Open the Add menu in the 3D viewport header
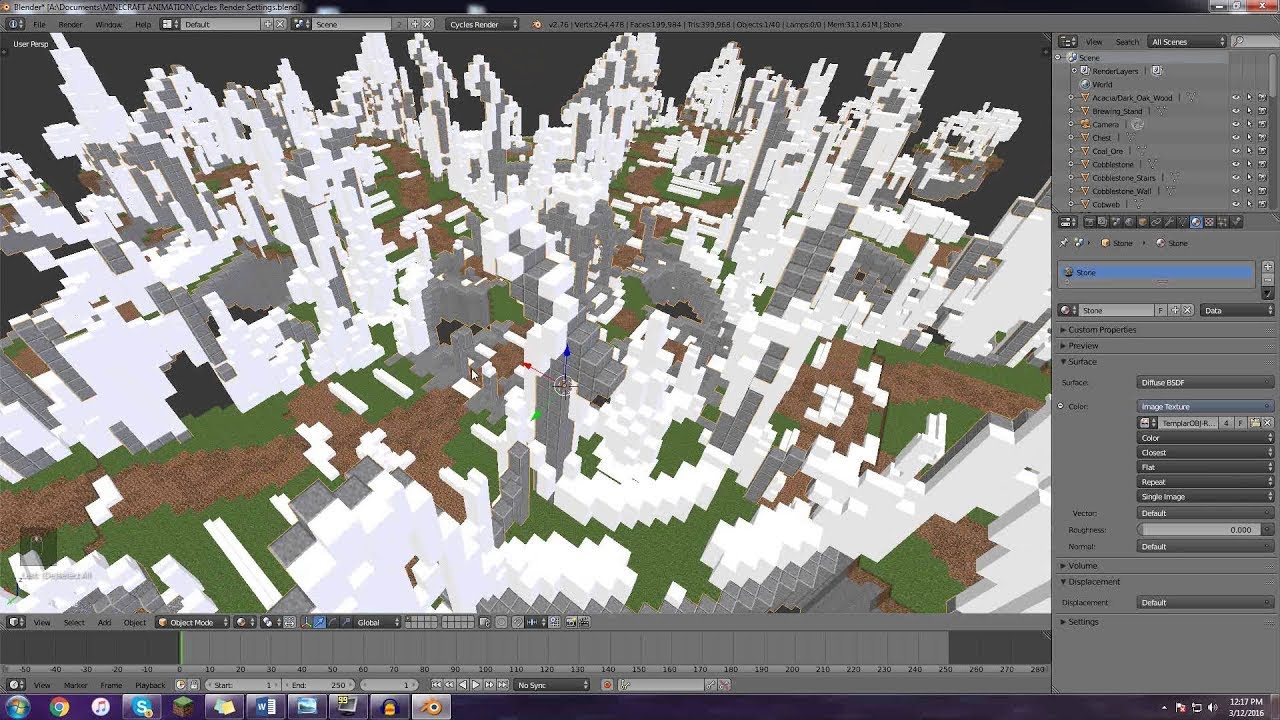 point(104,622)
